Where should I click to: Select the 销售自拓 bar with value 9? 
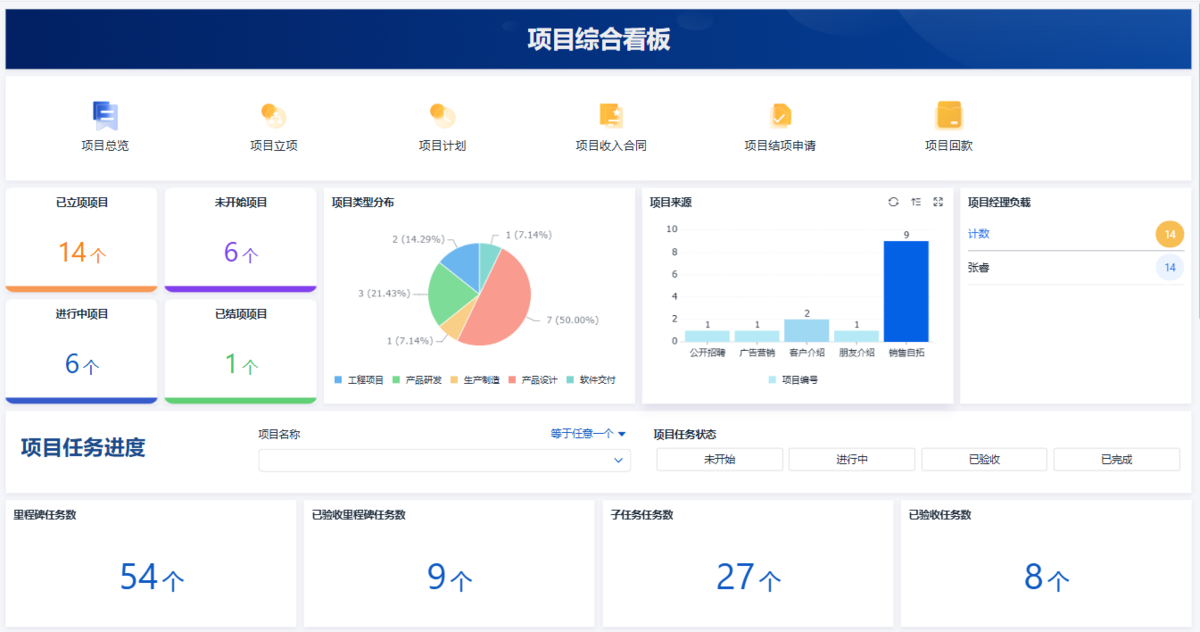coord(906,291)
